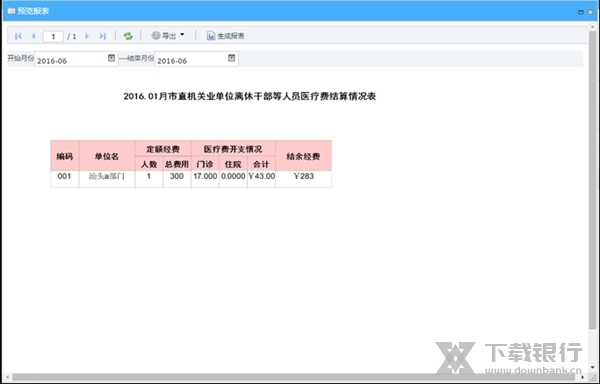The height and width of the screenshot is (384, 600).
Task: Select the cell with code 001
Action: point(65,179)
